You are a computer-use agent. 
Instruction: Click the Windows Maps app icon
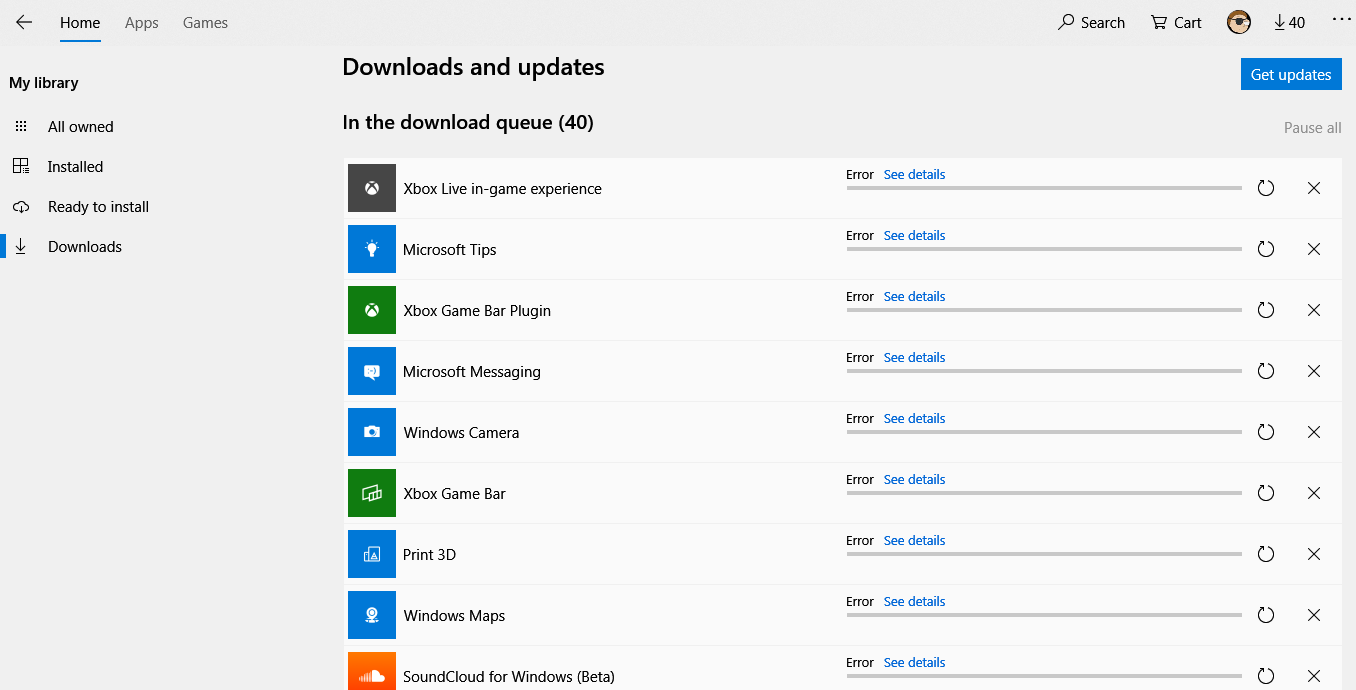(x=372, y=615)
